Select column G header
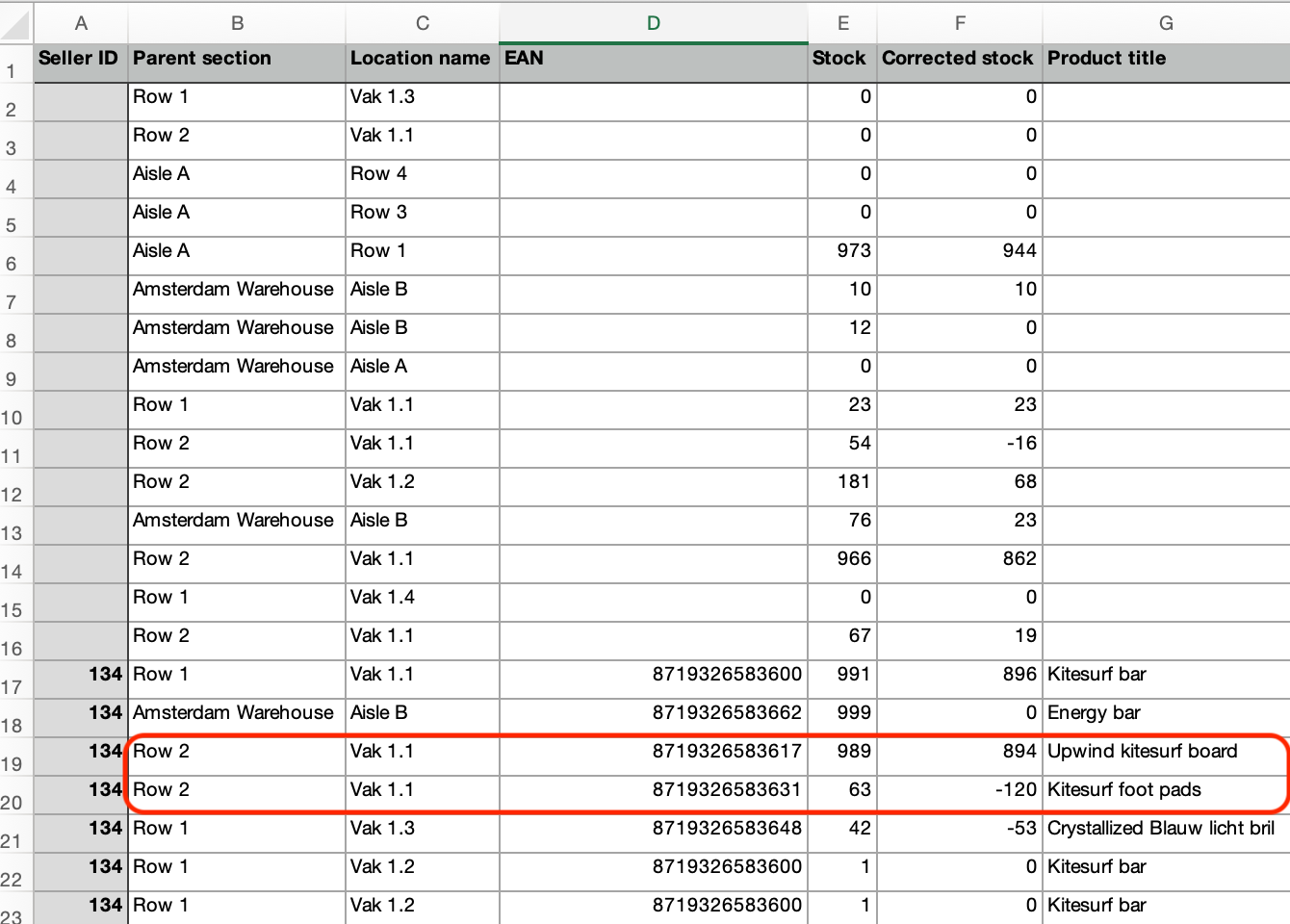The image size is (1290, 924). tap(1166, 22)
